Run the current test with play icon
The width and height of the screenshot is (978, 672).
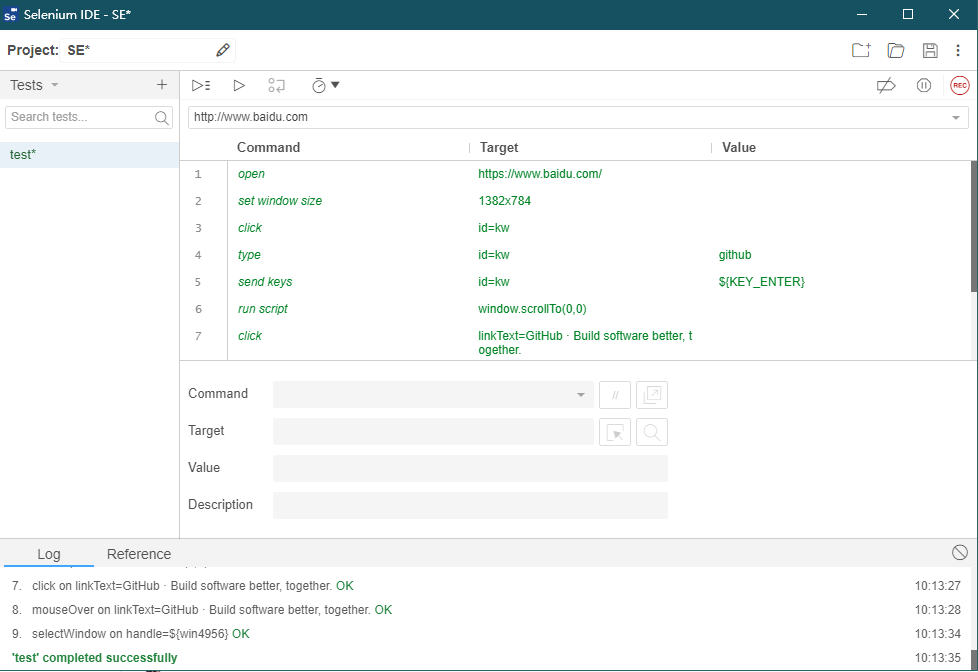(239, 86)
